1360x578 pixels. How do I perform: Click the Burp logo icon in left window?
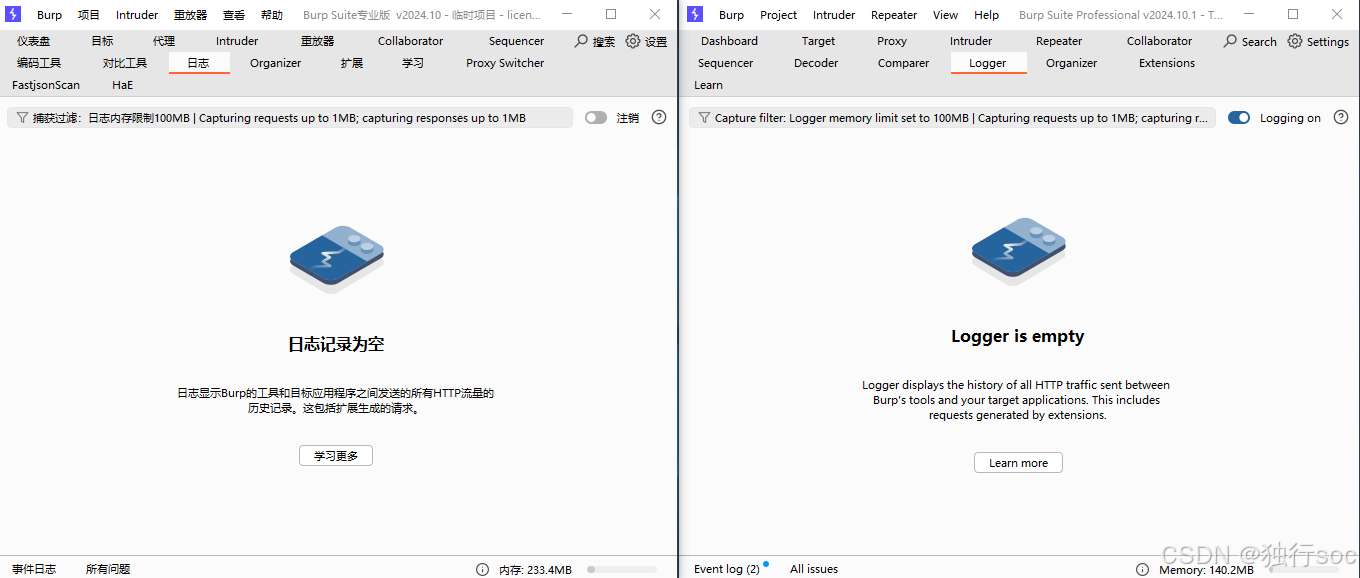(x=14, y=14)
